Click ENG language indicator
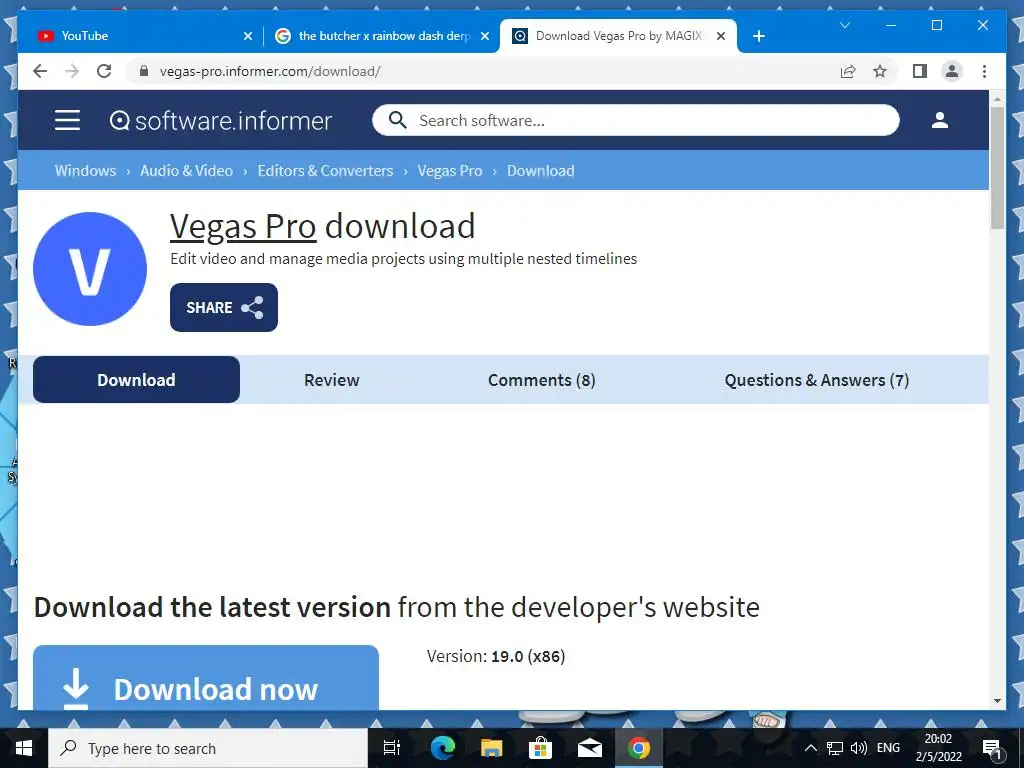This screenshot has width=1024, height=768. [888, 748]
